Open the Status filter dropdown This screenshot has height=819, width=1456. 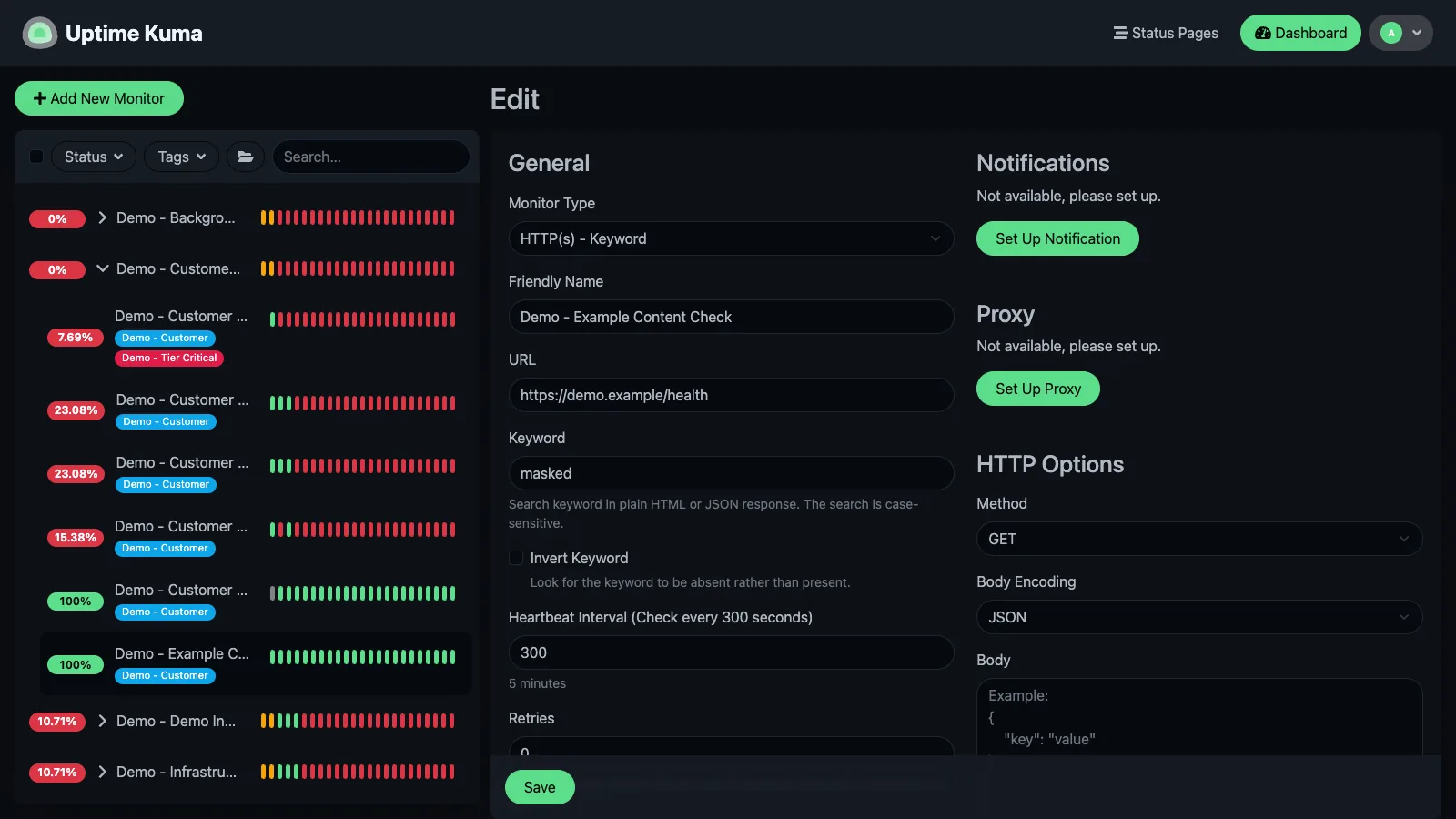click(94, 157)
